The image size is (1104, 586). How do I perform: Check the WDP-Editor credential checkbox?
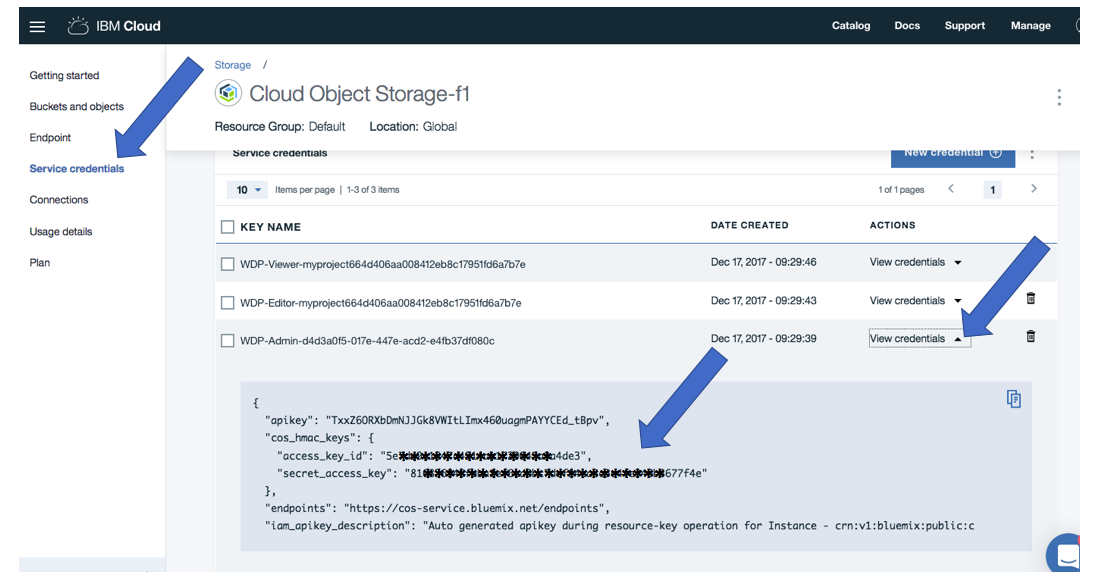tap(227, 303)
